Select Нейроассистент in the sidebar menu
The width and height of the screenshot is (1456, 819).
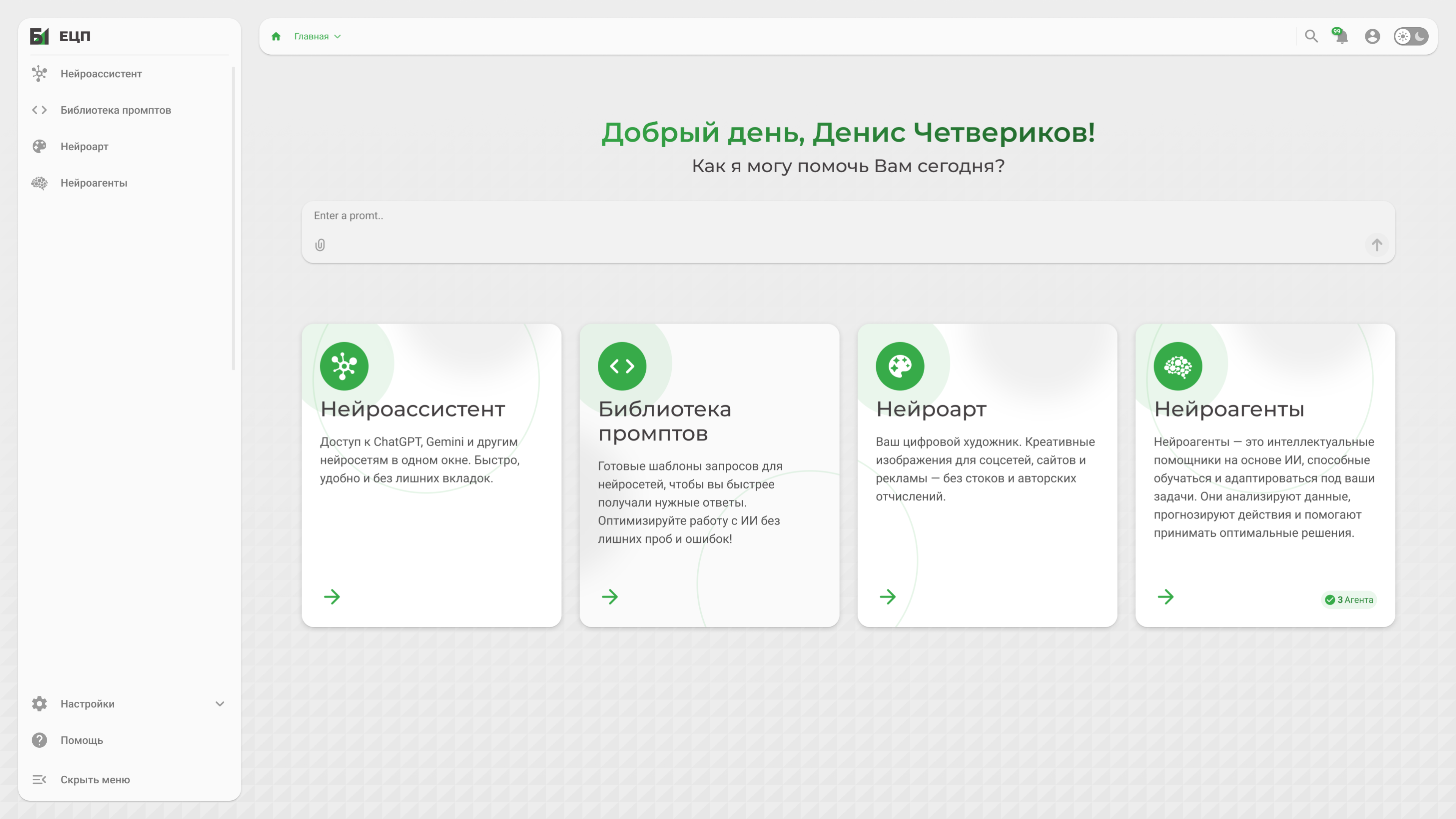tap(101, 74)
